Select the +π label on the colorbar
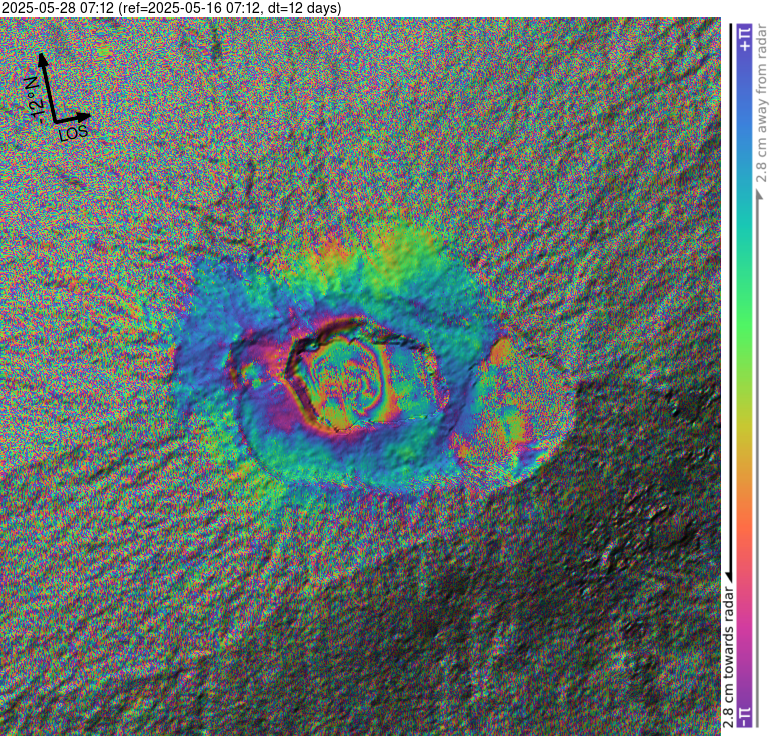770x736 pixels. pos(745,40)
